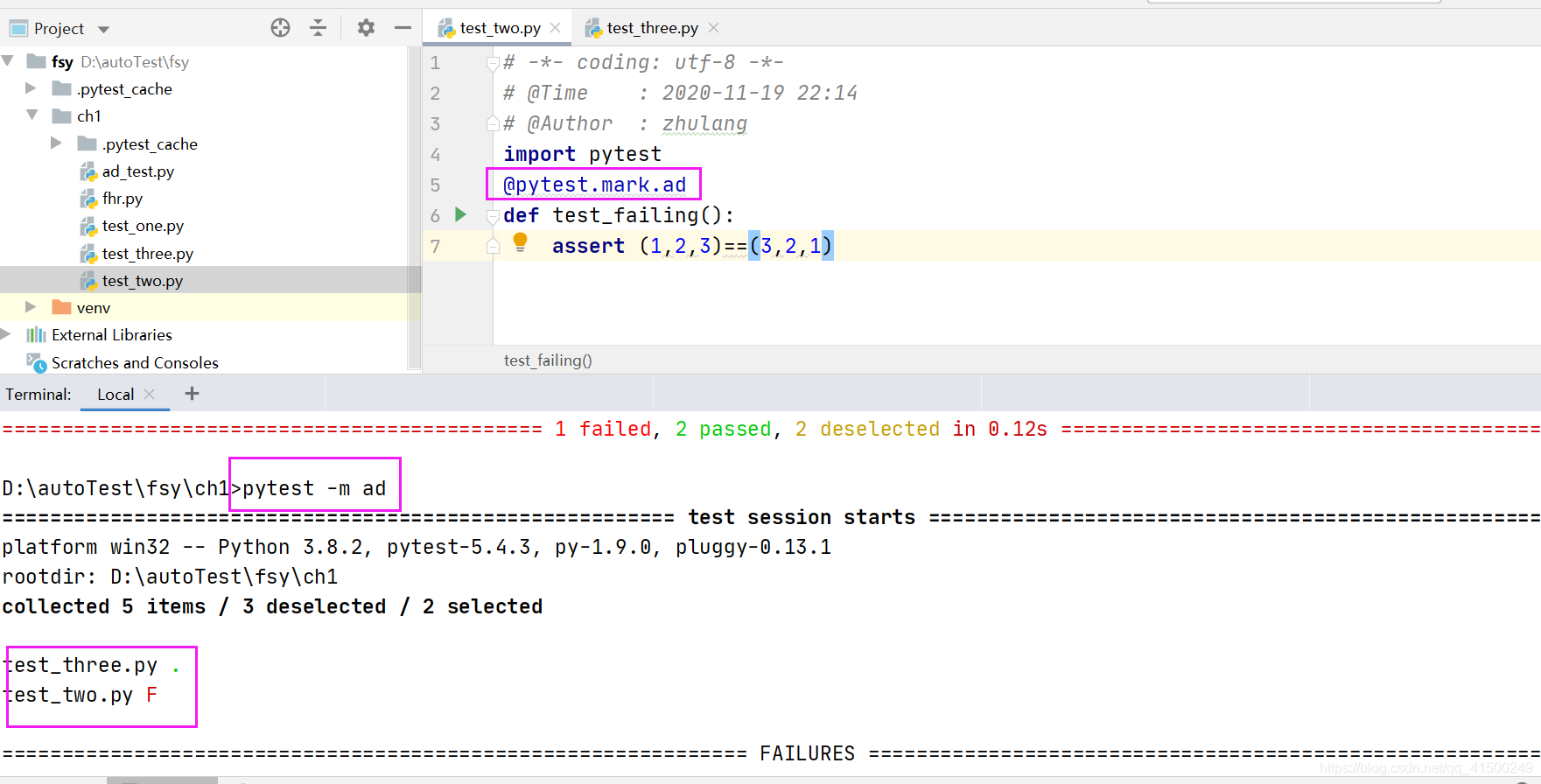This screenshot has height=784, width=1541.
Task: Expand External Libraries node
Action: 6,334
